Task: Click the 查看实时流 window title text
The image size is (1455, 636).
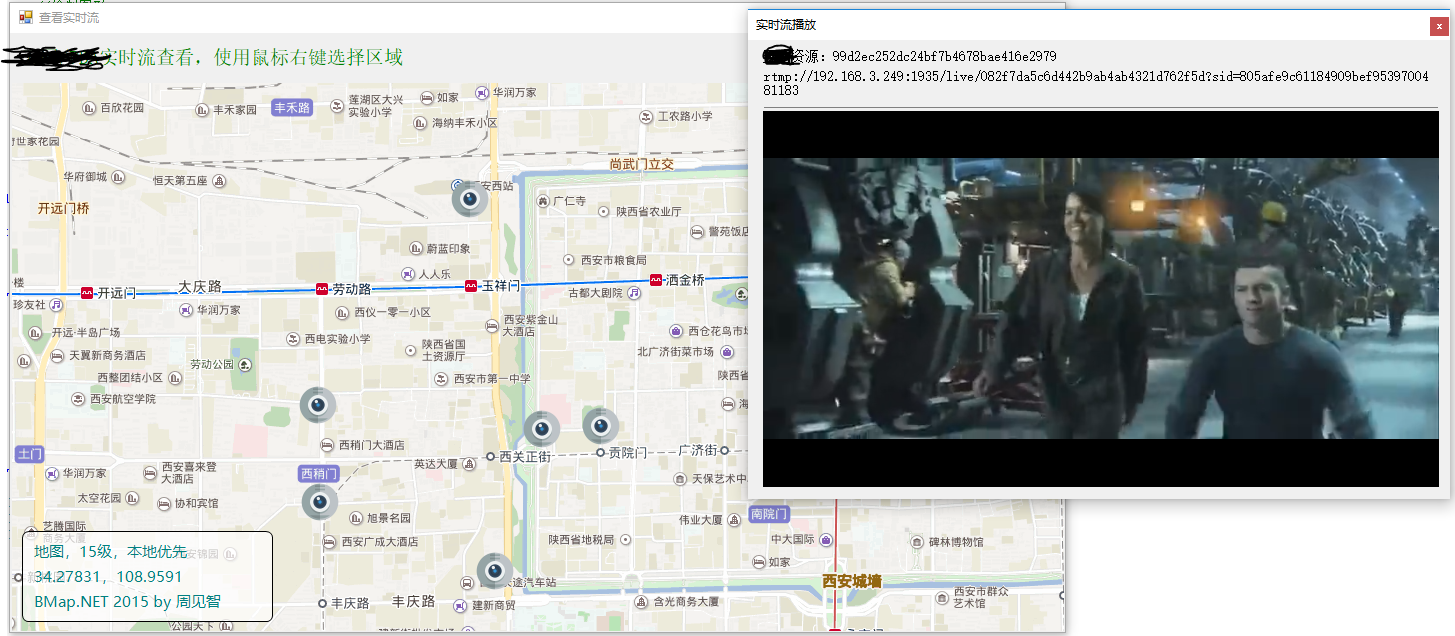Action: click(69, 17)
